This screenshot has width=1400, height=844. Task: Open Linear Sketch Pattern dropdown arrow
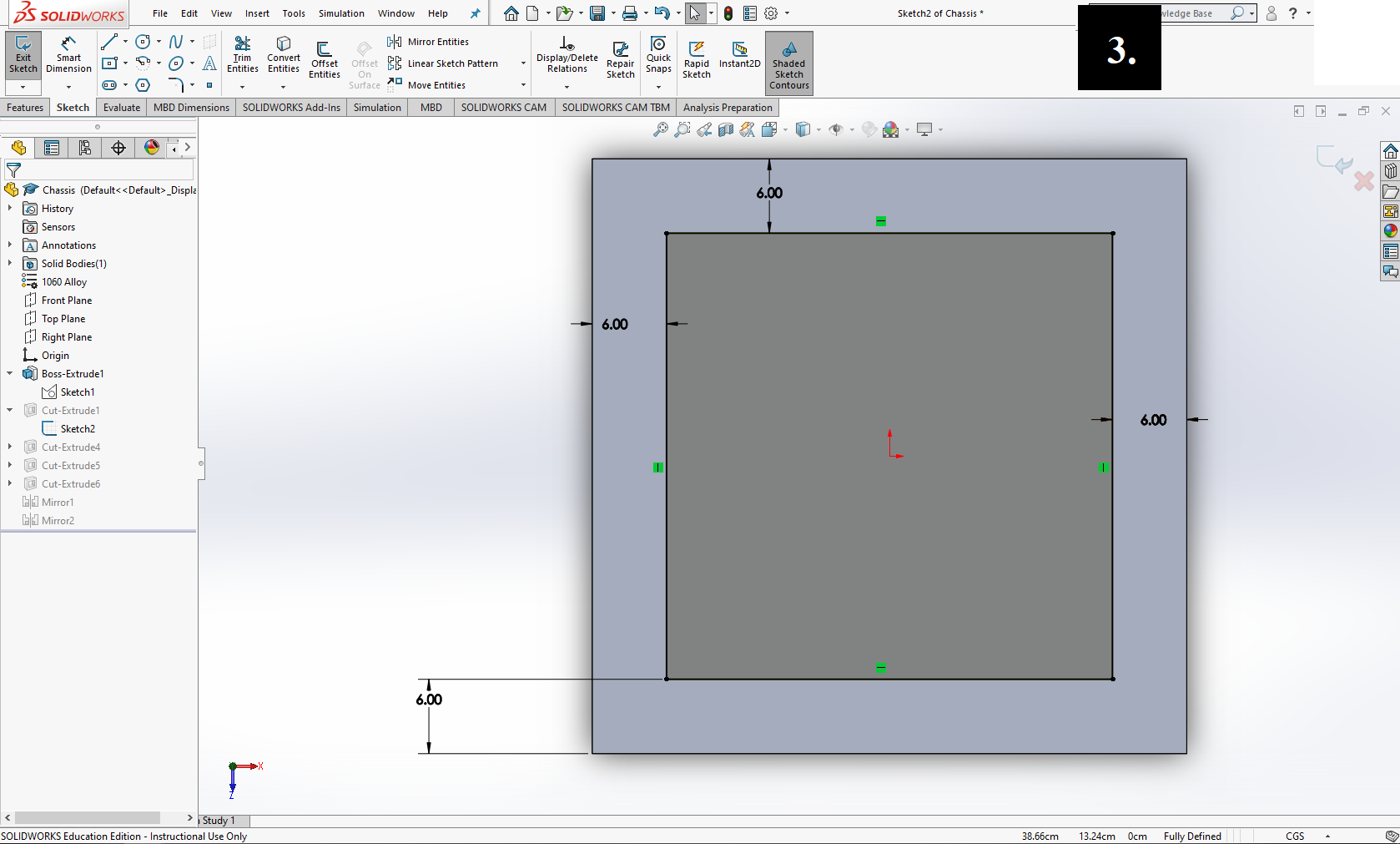[523, 63]
